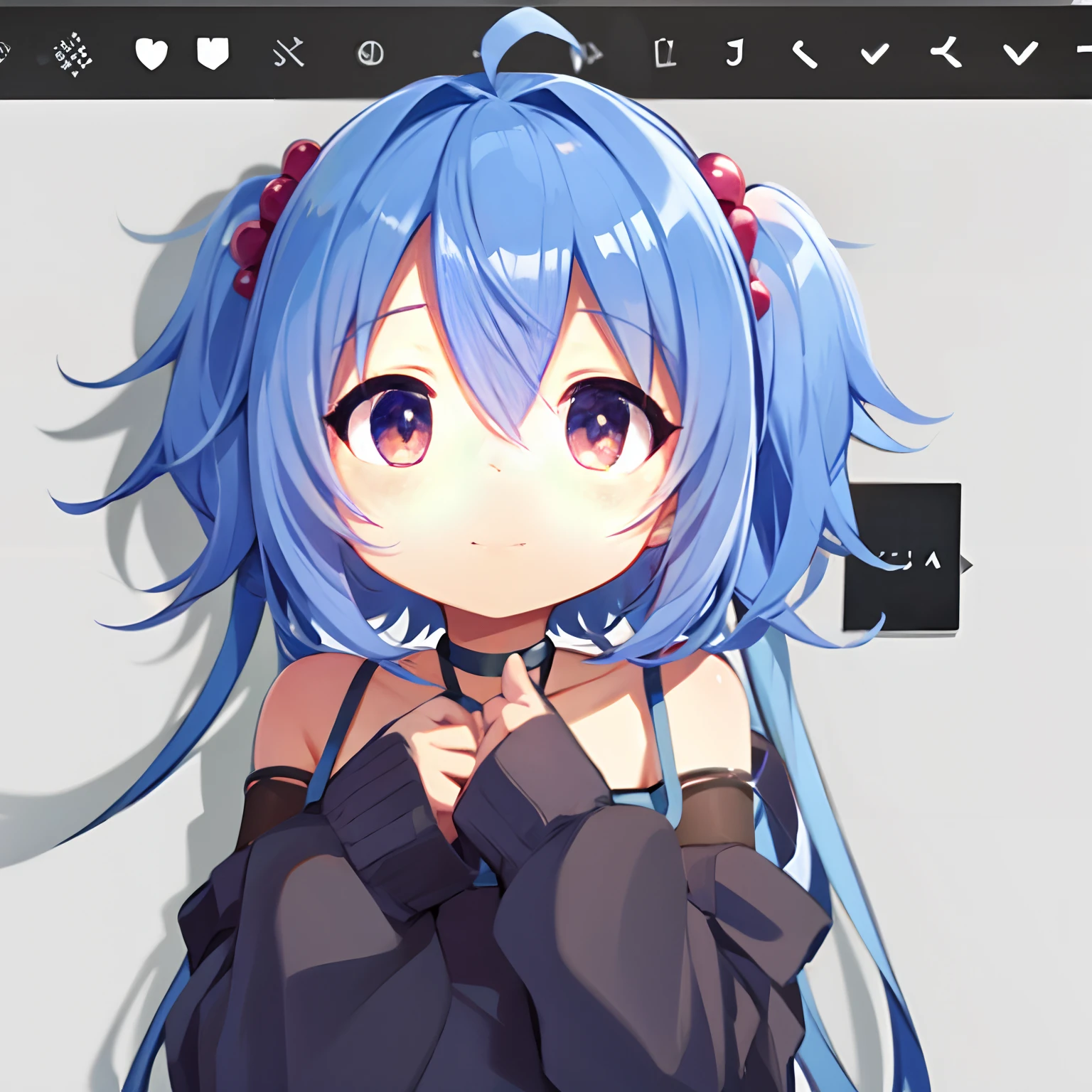The height and width of the screenshot is (1092, 1092).
Task: Click the small circular clock icon
Action: (x=370, y=53)
